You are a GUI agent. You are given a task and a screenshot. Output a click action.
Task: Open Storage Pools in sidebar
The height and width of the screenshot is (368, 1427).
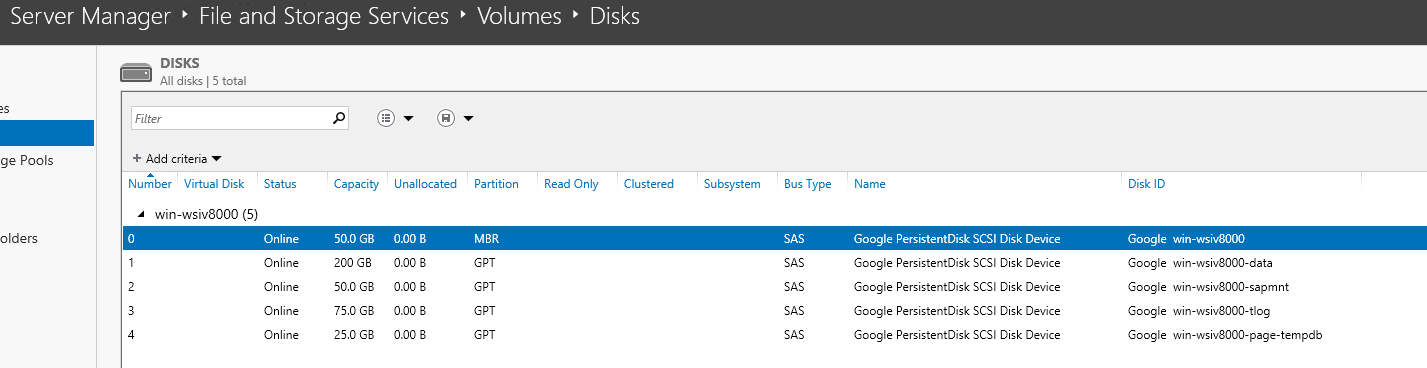(x=27, y=160)
